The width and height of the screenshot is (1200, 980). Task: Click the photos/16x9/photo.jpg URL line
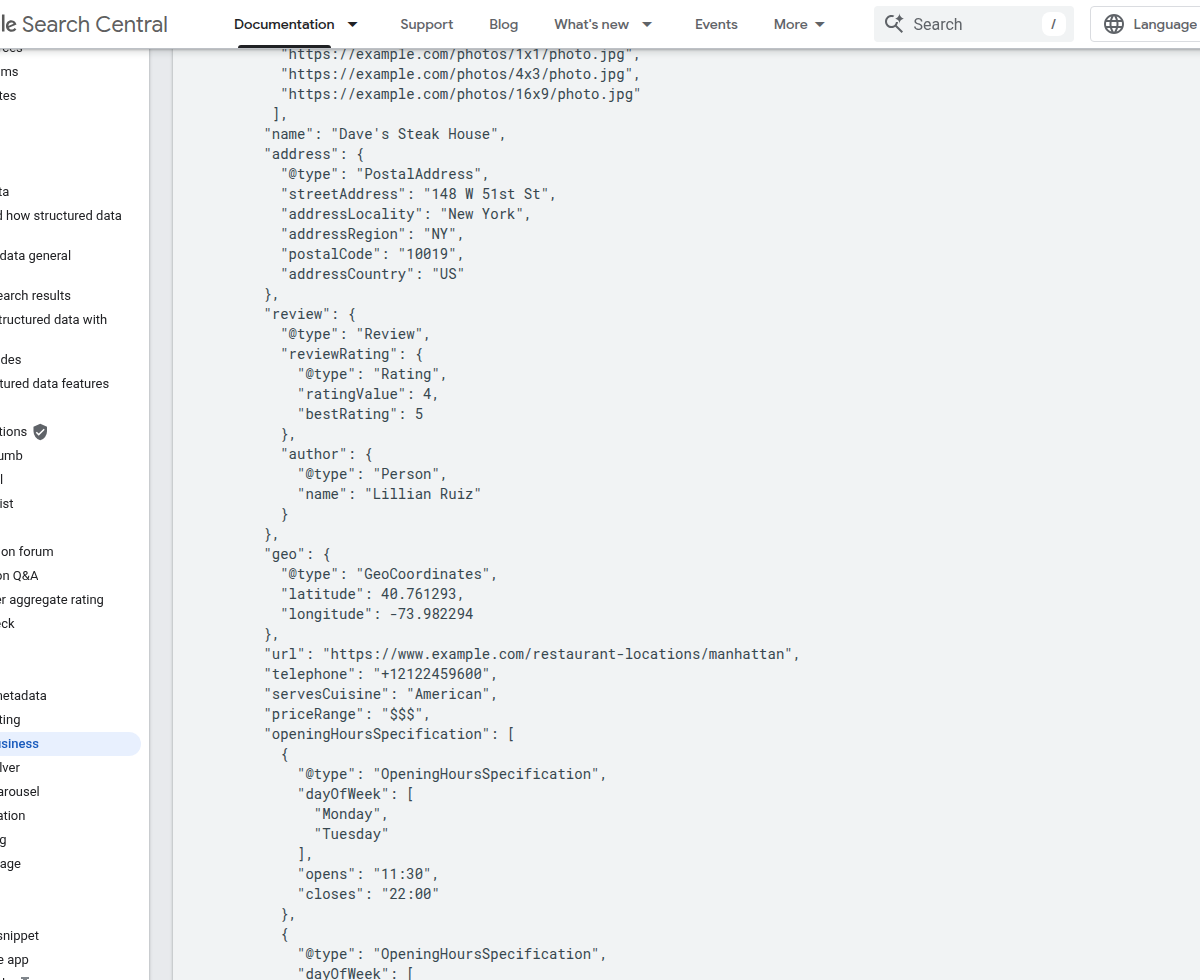coord(460,94)
